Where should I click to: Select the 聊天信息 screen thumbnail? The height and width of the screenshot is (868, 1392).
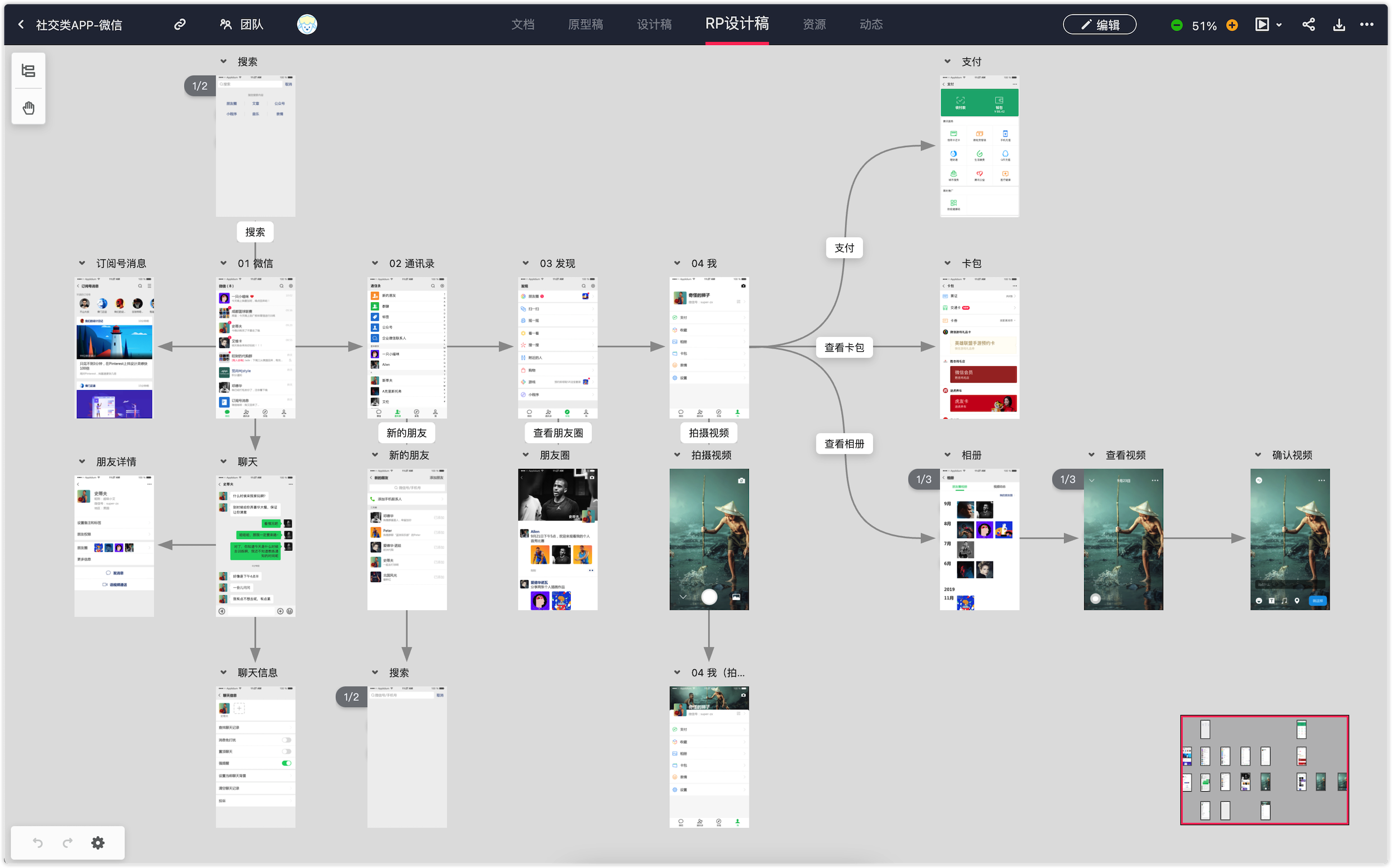click(256, 757)
